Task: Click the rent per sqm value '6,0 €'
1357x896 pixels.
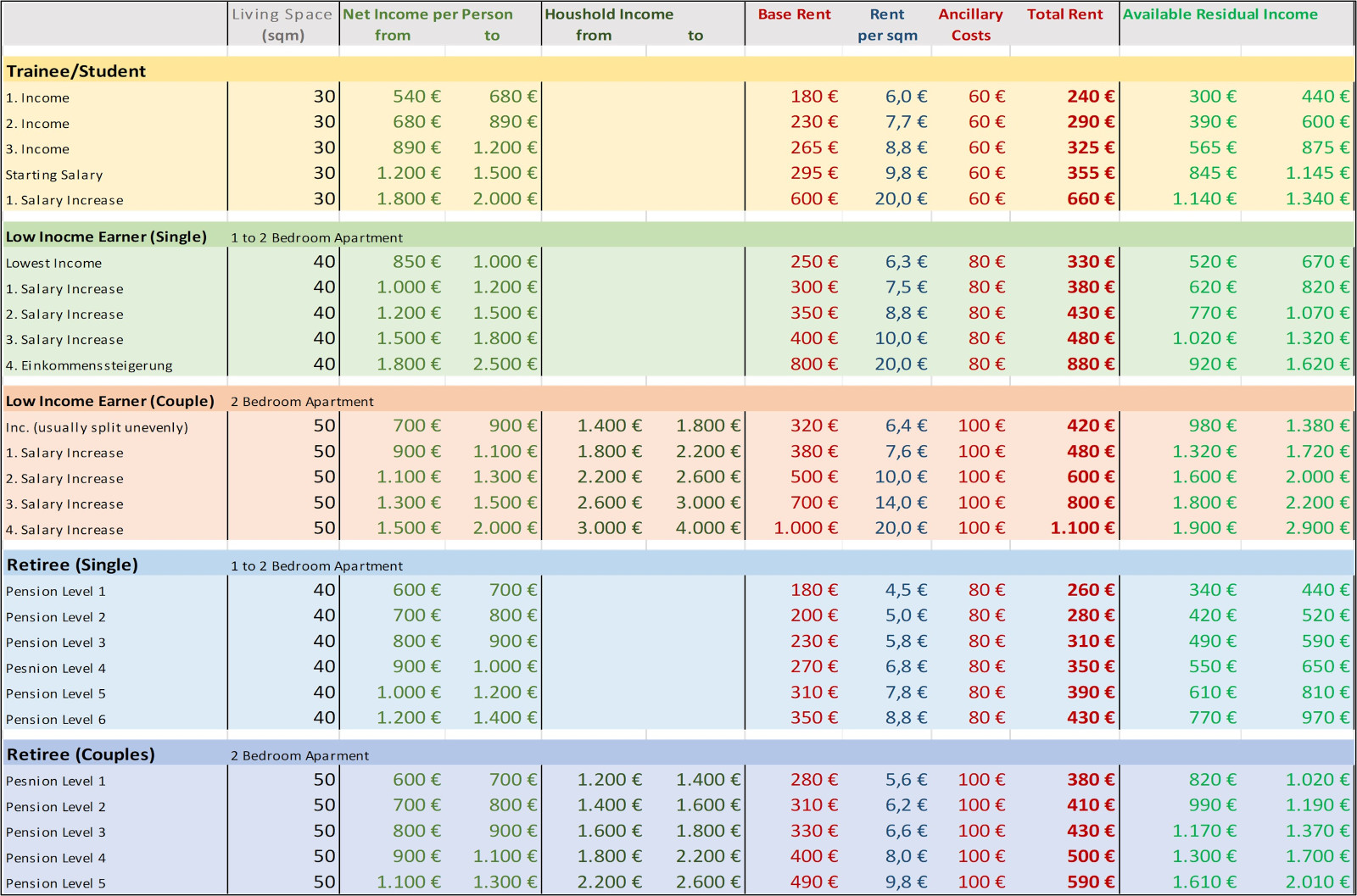Action: [x=906, y=97]
